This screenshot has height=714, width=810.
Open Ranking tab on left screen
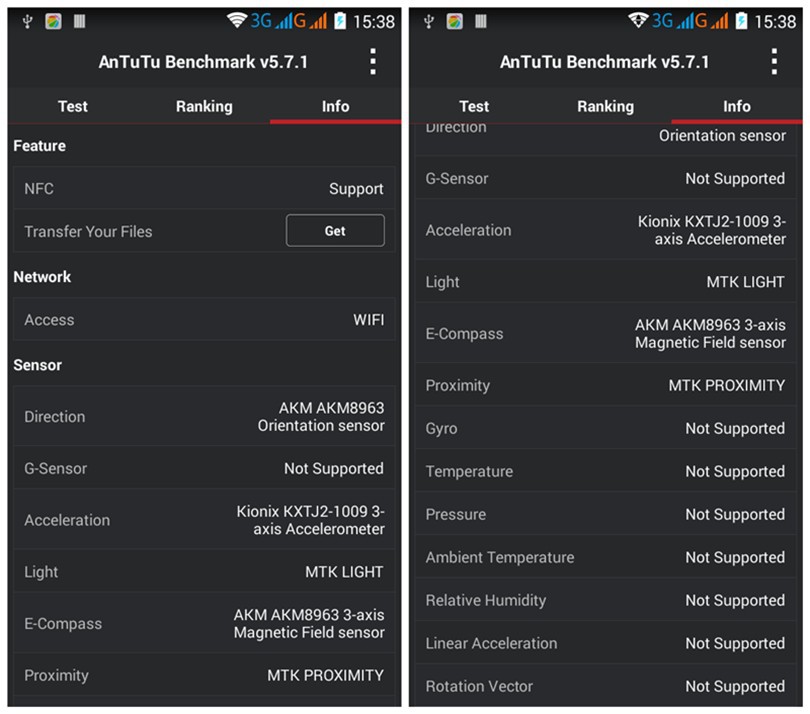click(204, 106)
